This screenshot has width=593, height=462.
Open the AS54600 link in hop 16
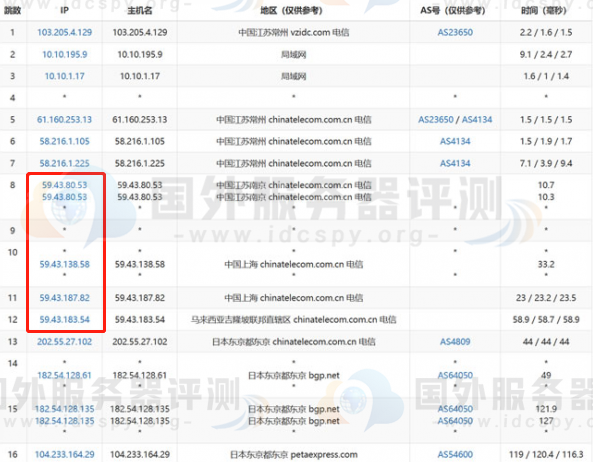455,454
